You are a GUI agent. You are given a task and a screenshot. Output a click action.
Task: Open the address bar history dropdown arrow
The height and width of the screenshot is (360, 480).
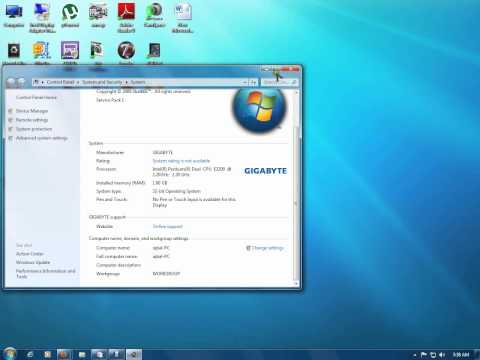(245, 82)
